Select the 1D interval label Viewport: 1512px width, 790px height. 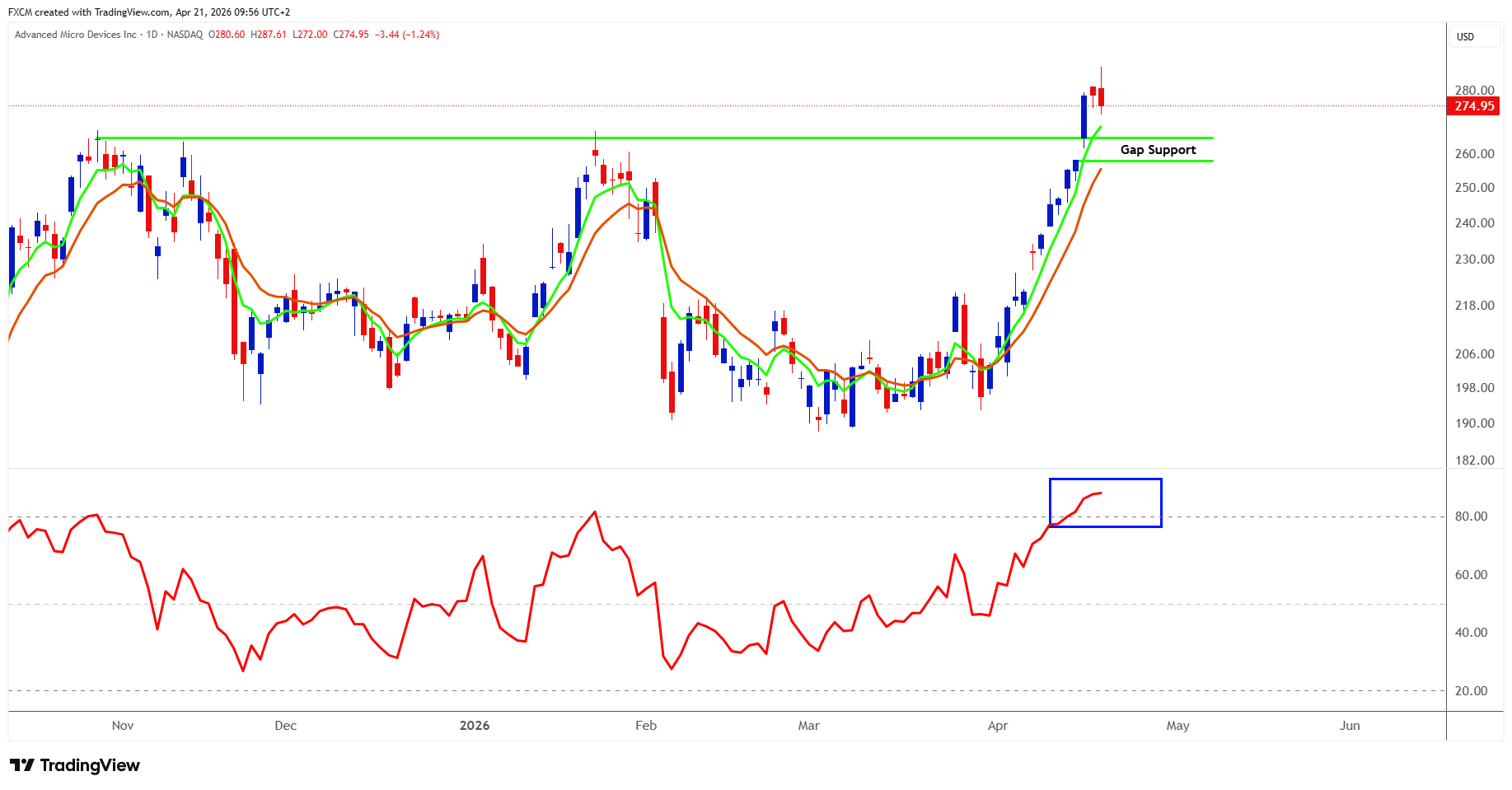[152, 35]
